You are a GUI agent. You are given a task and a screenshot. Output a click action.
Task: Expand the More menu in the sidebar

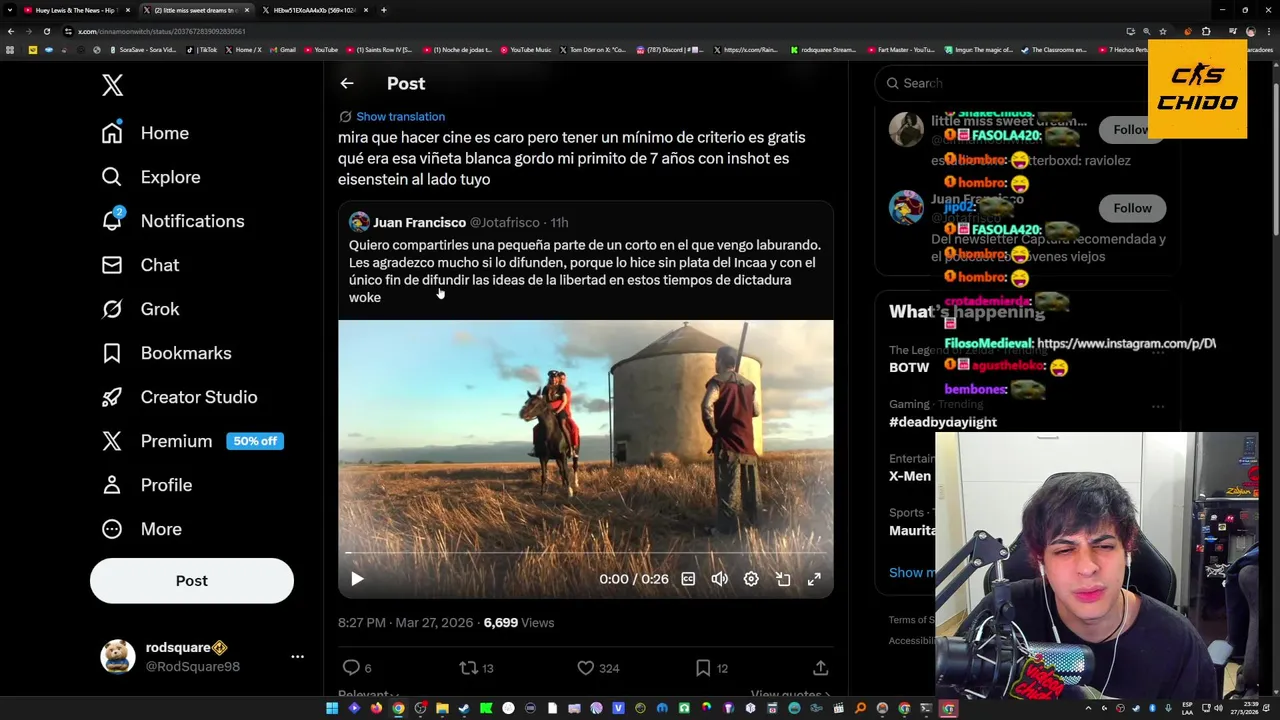141,529
